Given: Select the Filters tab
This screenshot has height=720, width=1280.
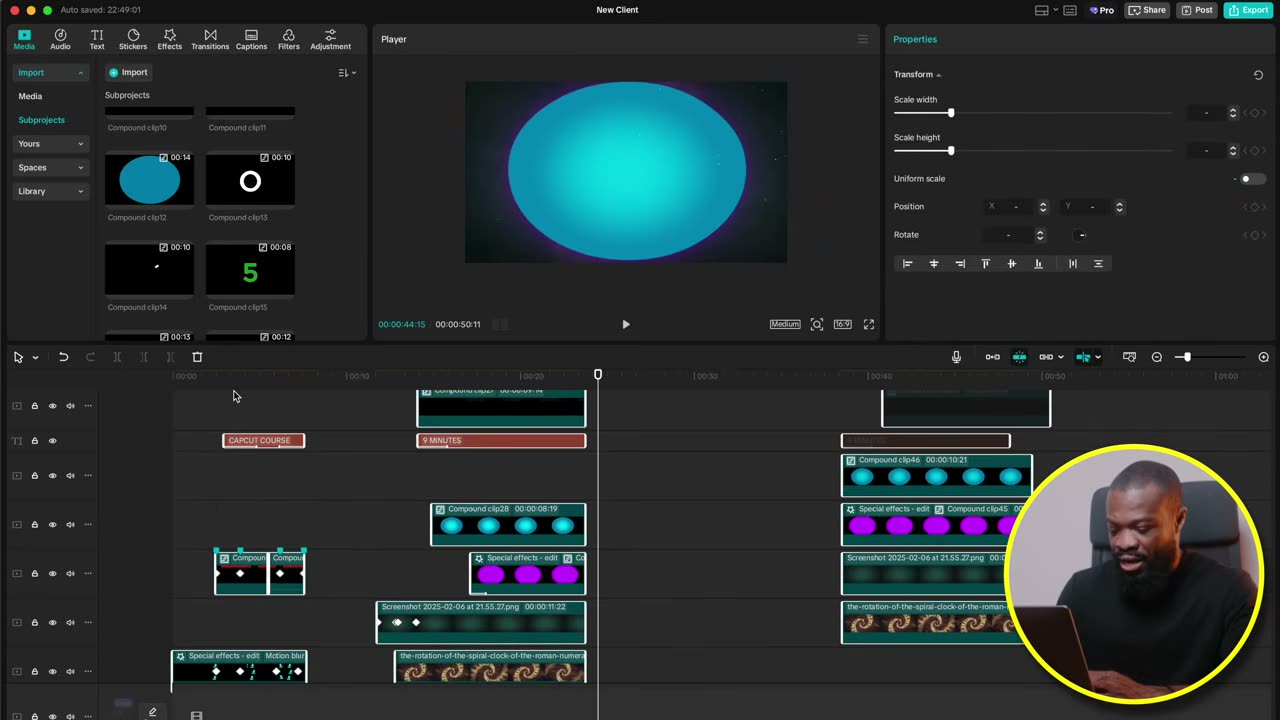Looking at the screenshot, I should 289,39.
